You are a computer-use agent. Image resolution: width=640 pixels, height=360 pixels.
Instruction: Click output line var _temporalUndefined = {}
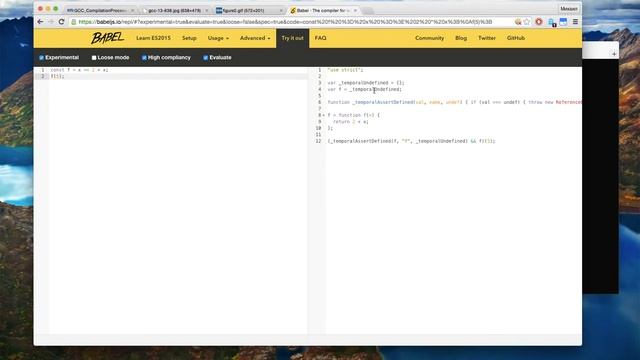click(366, 83)
